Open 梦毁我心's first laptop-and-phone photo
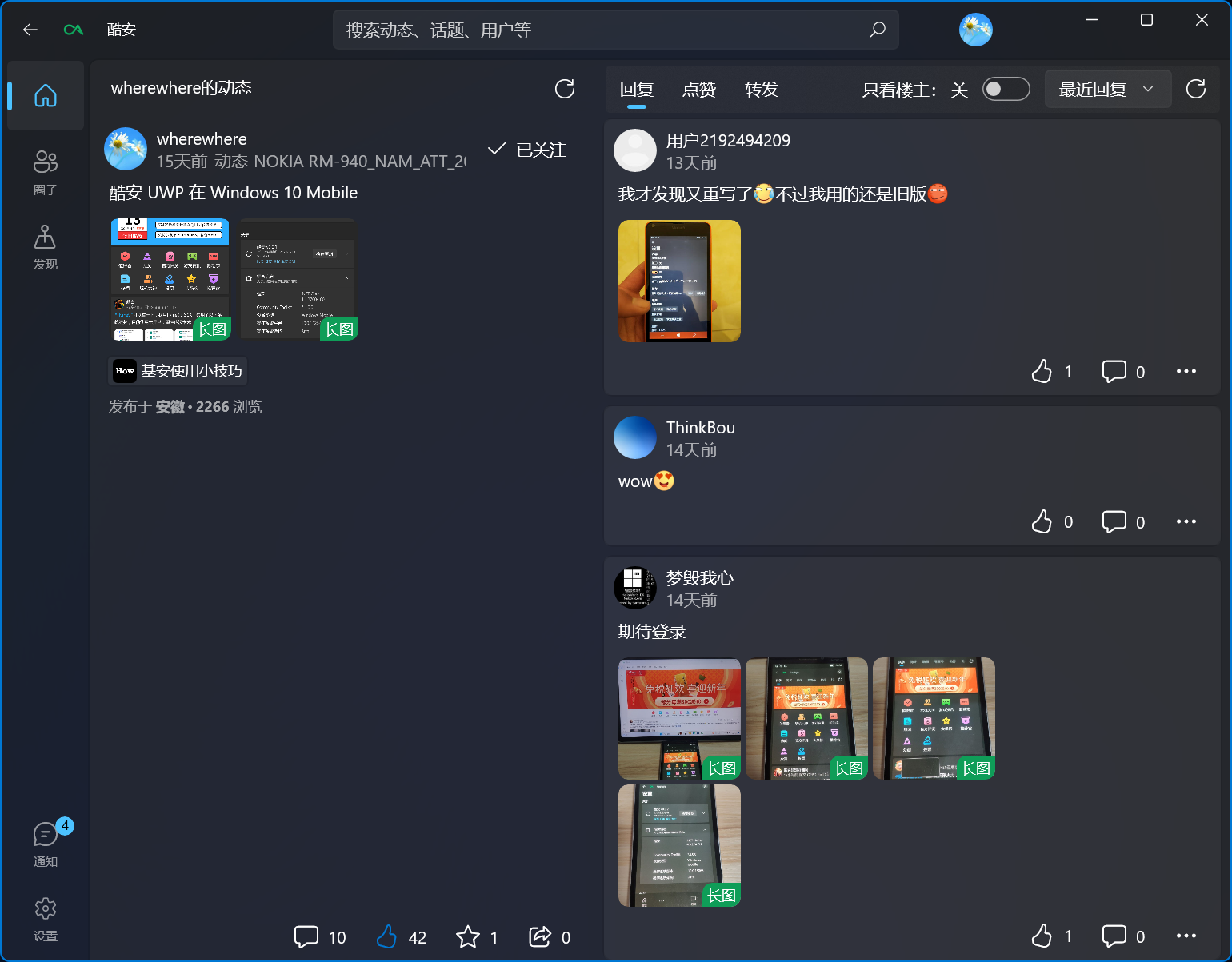 coord(679,718)
